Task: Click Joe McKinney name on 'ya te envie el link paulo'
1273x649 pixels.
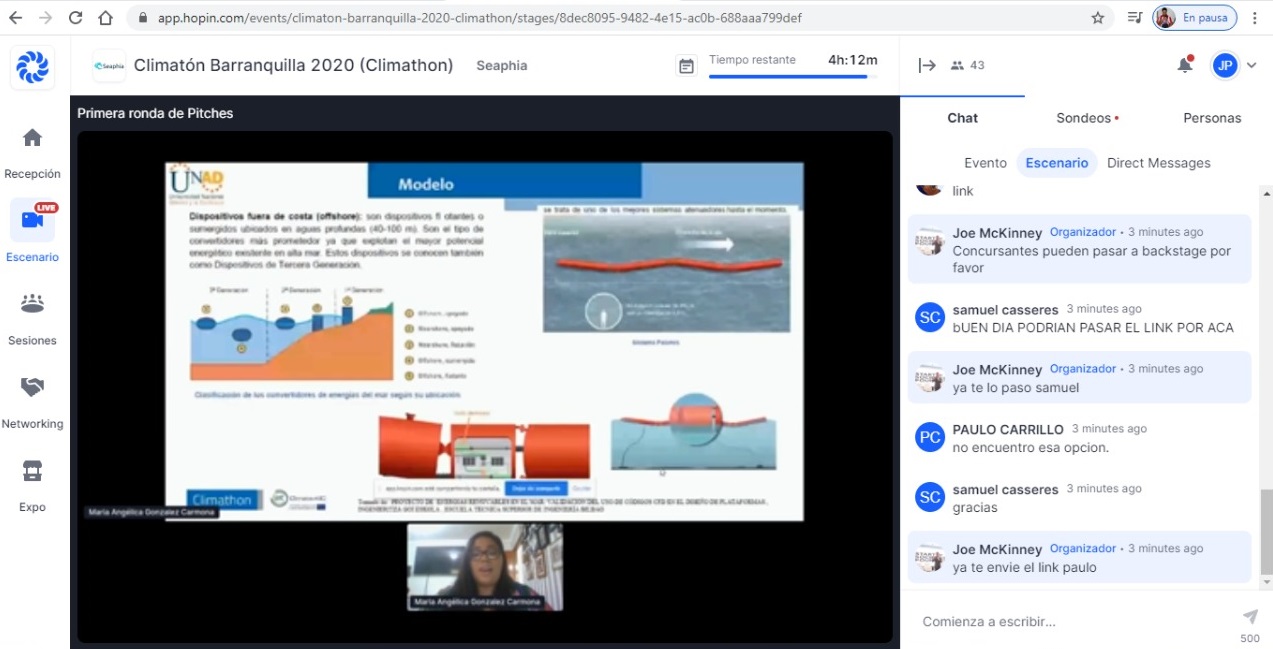Action: tap(997, 550)
